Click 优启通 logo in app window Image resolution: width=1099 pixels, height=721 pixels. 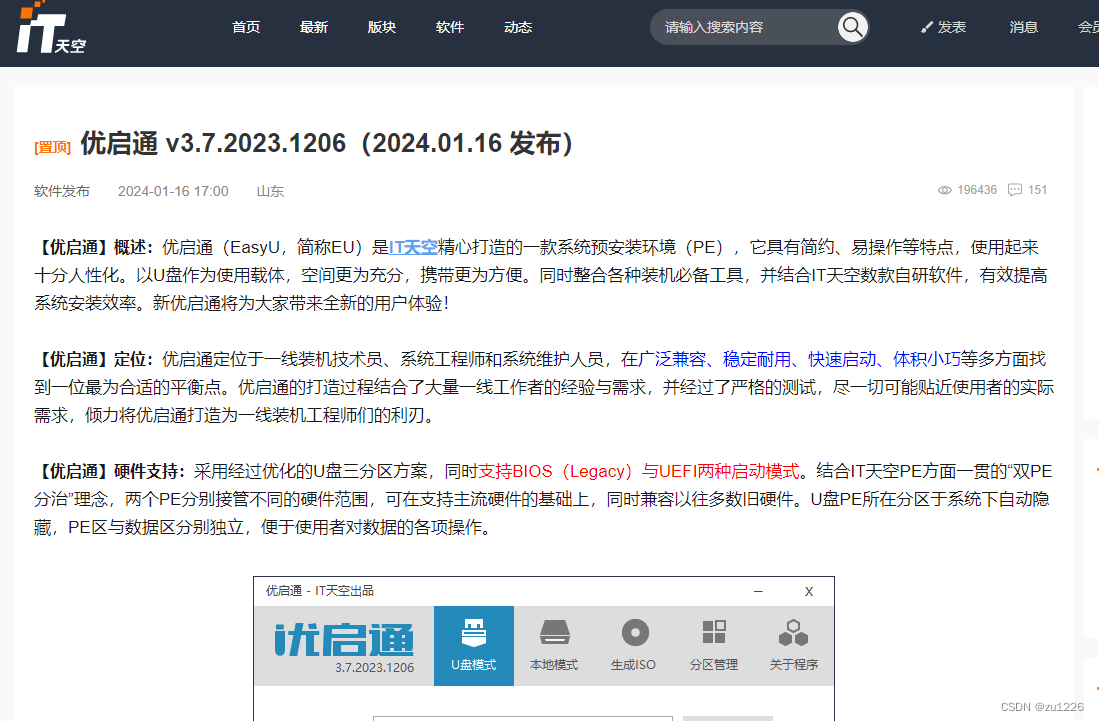click(343, 639)
